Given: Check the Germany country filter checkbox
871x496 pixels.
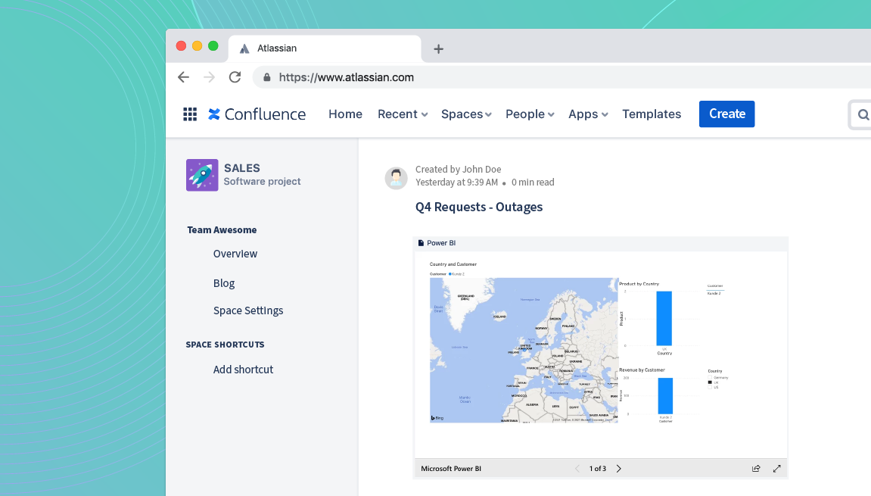Looking at the screenshot, I should coord(711,377).
